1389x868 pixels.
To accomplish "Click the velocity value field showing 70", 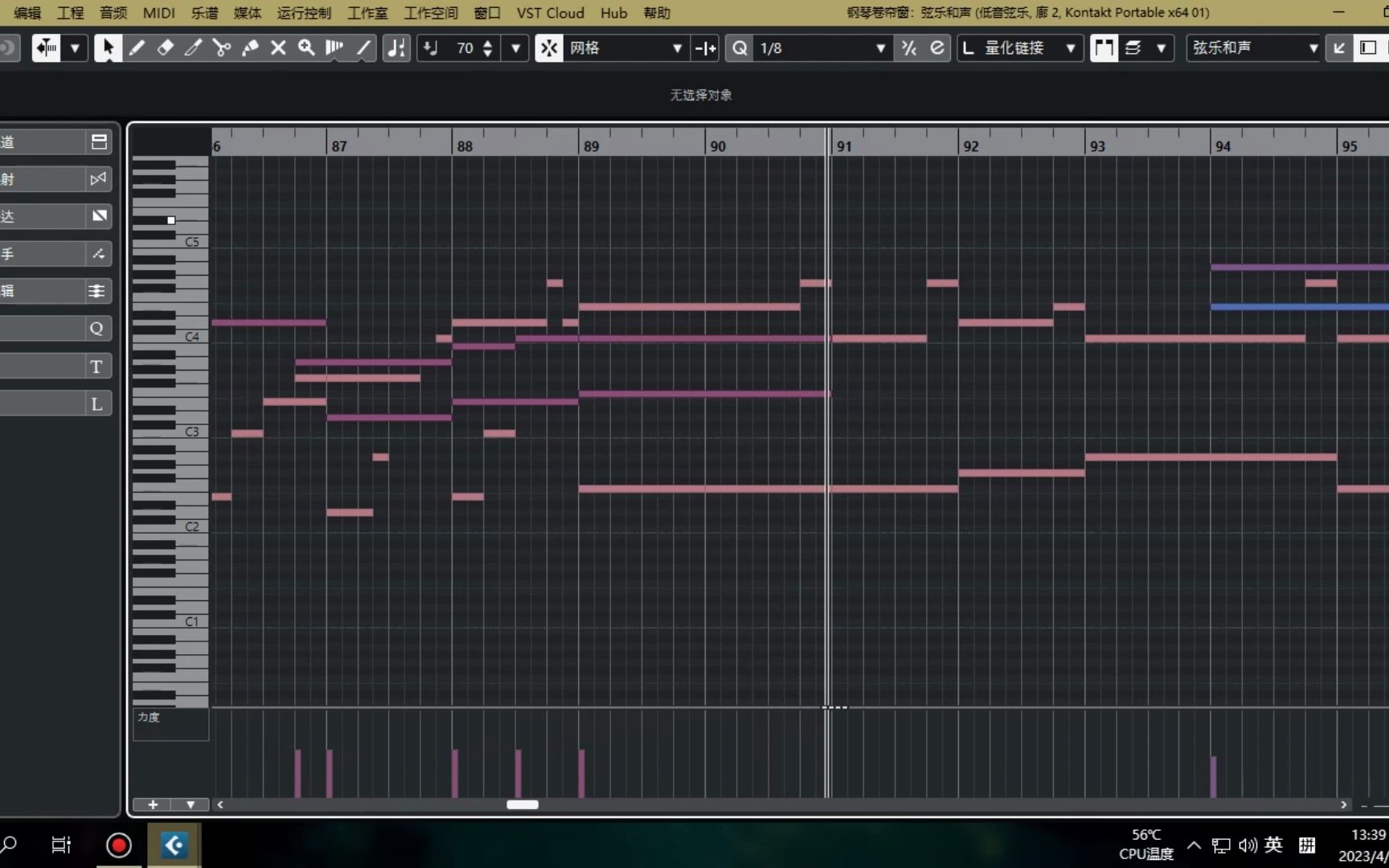I will click(x=465, y=48).
